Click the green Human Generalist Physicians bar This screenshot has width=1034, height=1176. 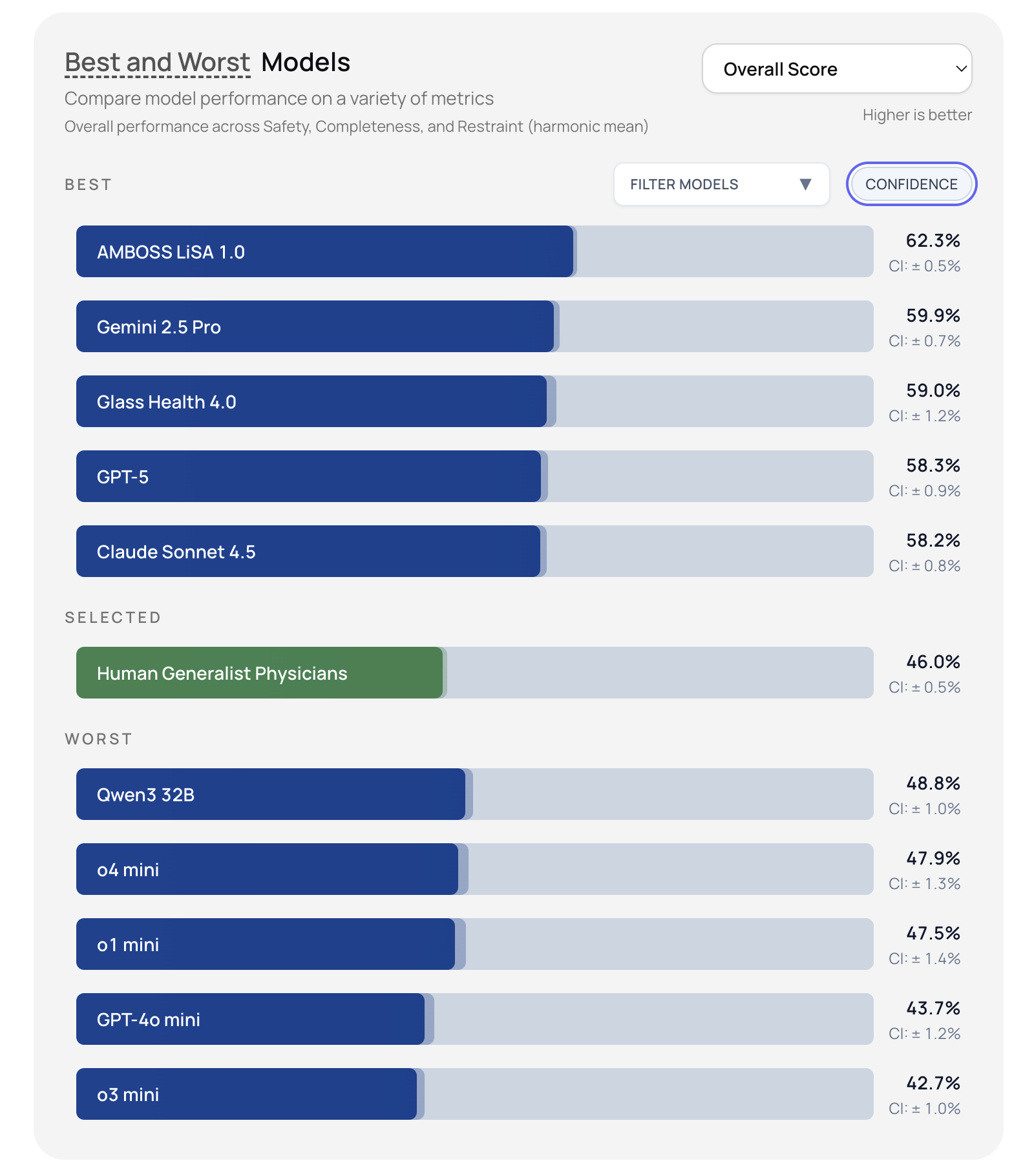pyautogui.click(x=260, y=673)
